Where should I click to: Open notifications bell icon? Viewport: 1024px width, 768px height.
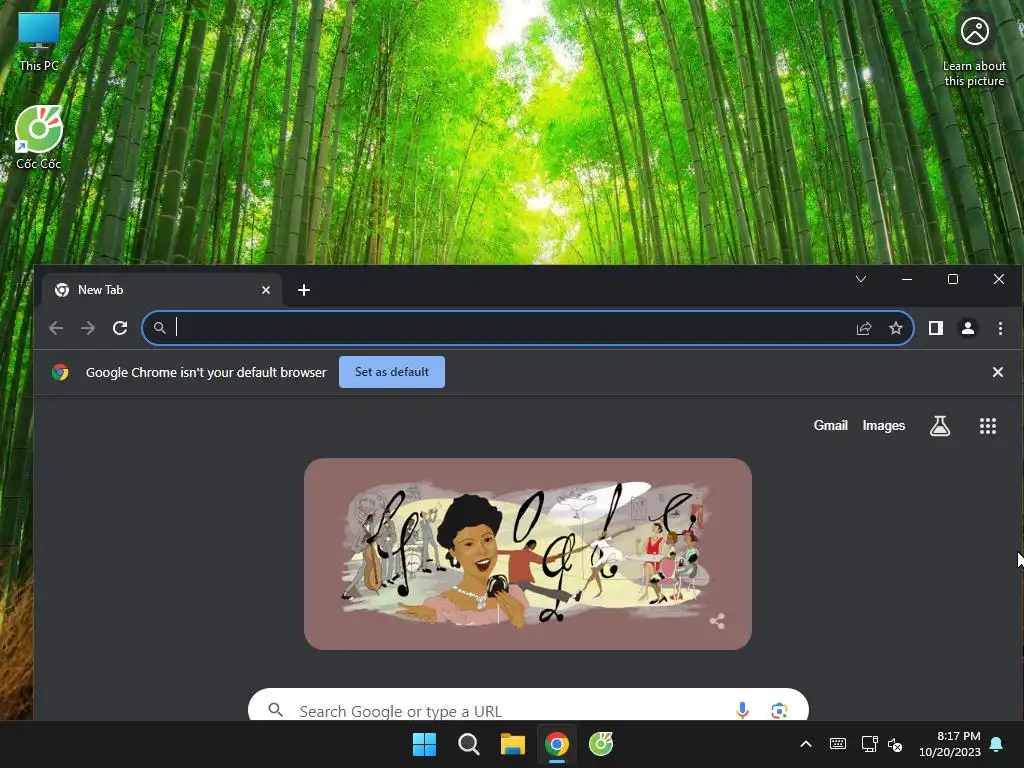coord(996,744)
